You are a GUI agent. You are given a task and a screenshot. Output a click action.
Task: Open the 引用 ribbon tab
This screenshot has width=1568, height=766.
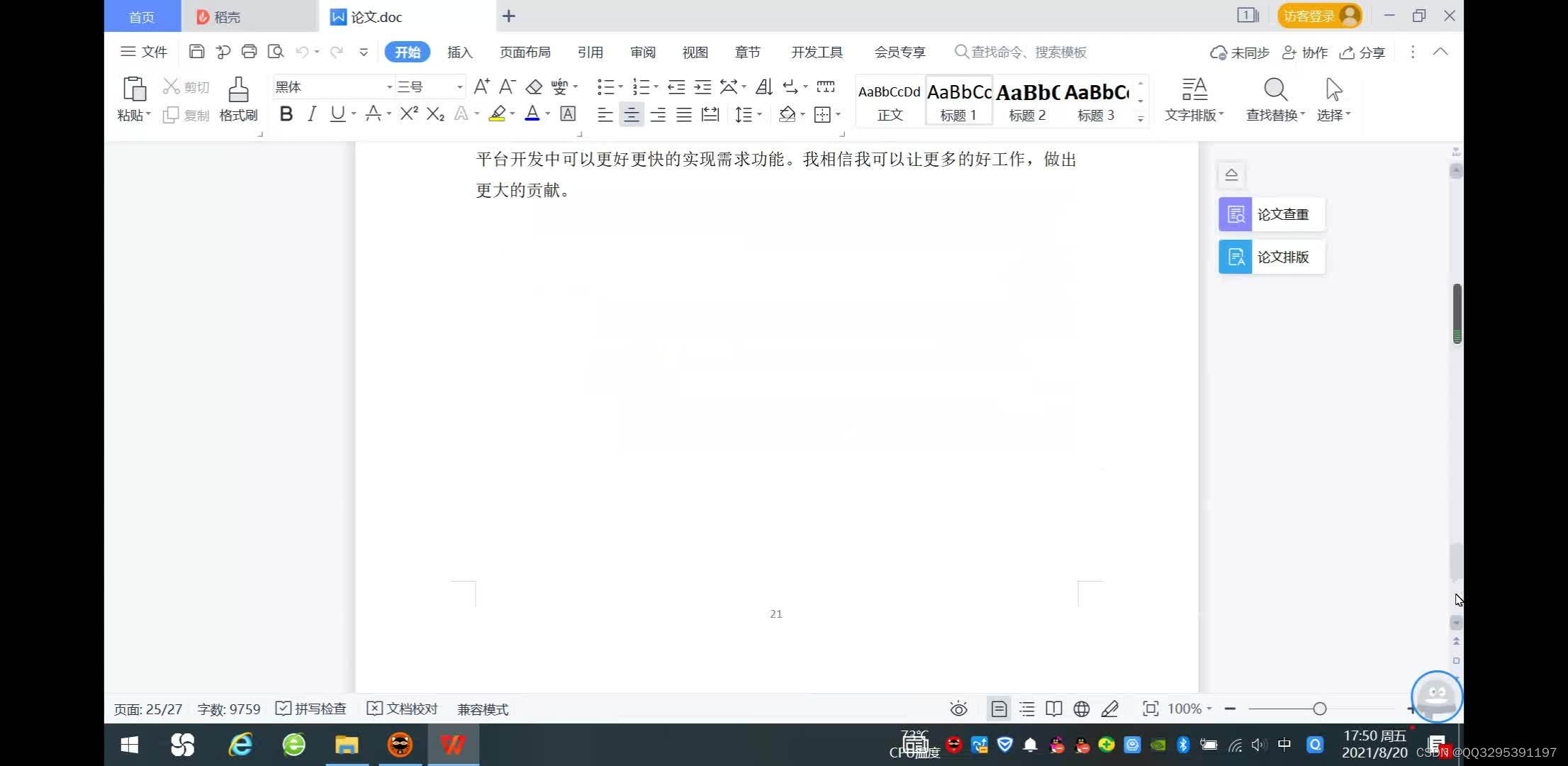click(x=590, y=52)
